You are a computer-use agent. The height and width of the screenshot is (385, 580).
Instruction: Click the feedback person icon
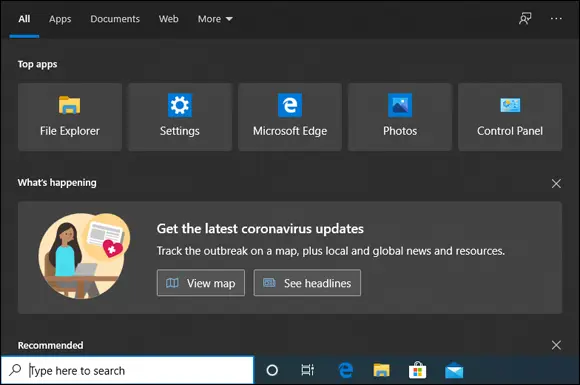pos(525,18)
